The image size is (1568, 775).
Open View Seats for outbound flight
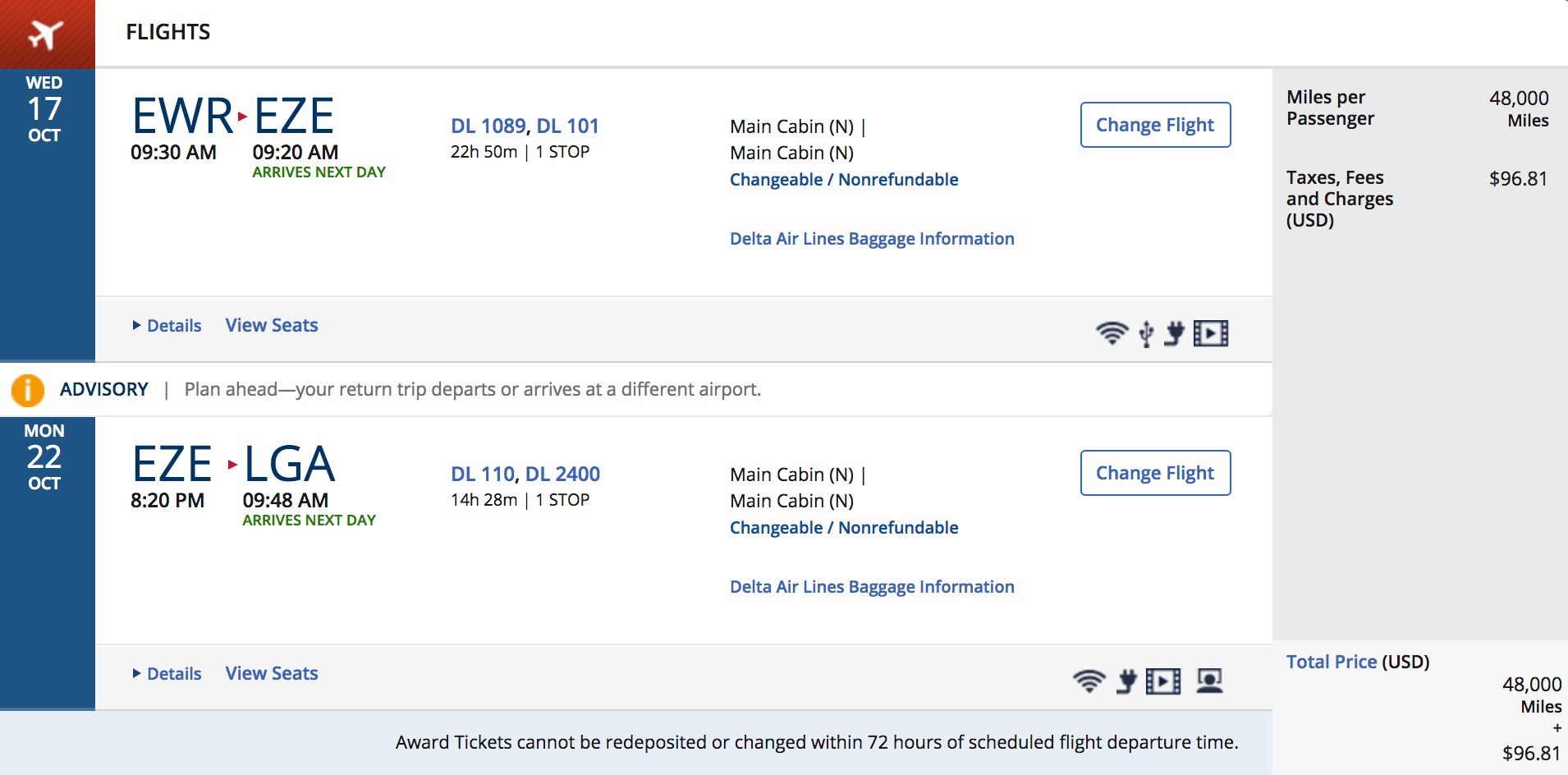click(x=272, y=326)
